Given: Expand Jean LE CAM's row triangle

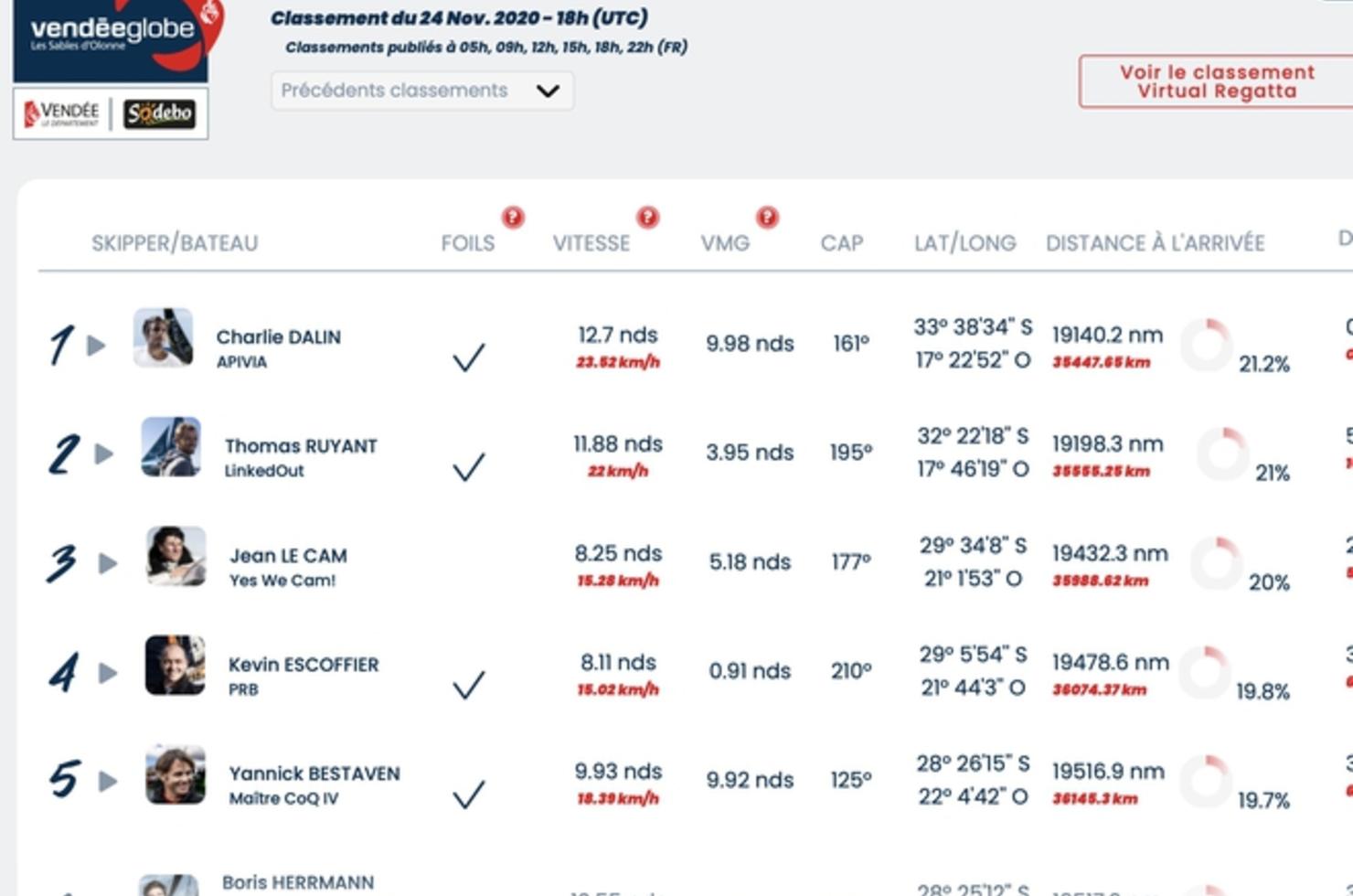Looking at the screenshot, I should pos(108,563).
